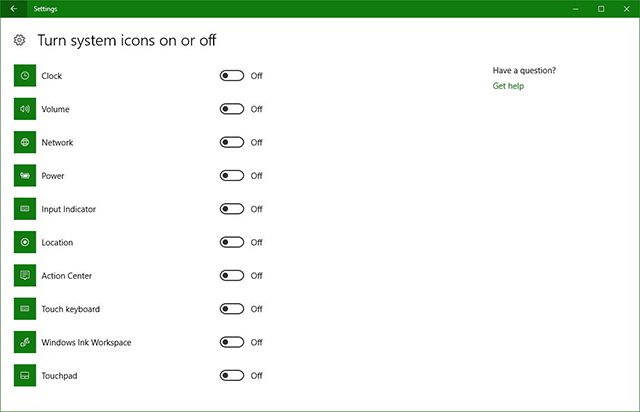Click the Touch keyboard icon
The width and height of the screenshot is (640, 412).
point(25,309)
